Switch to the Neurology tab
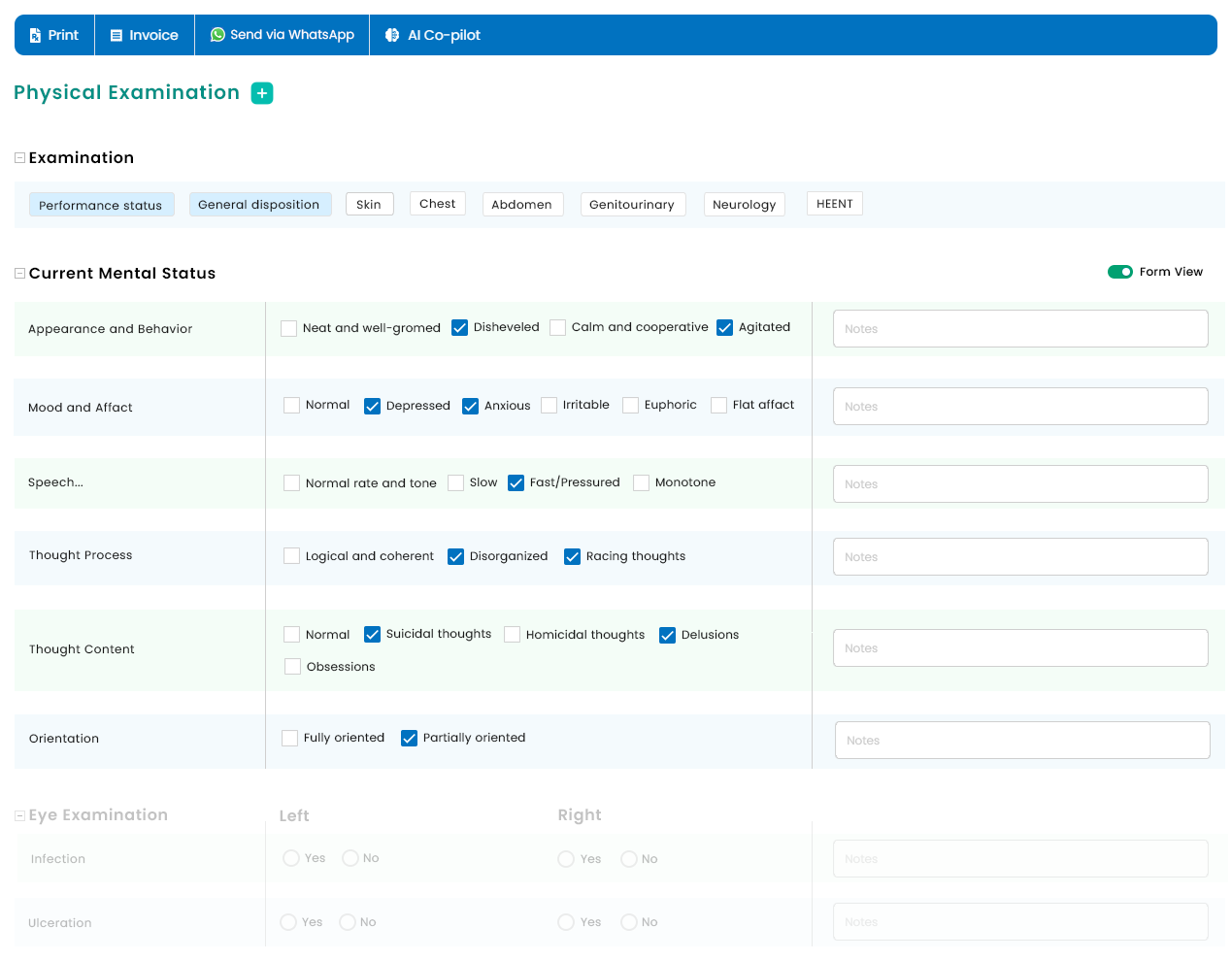 pyautogui.click(x=744, y=205)
